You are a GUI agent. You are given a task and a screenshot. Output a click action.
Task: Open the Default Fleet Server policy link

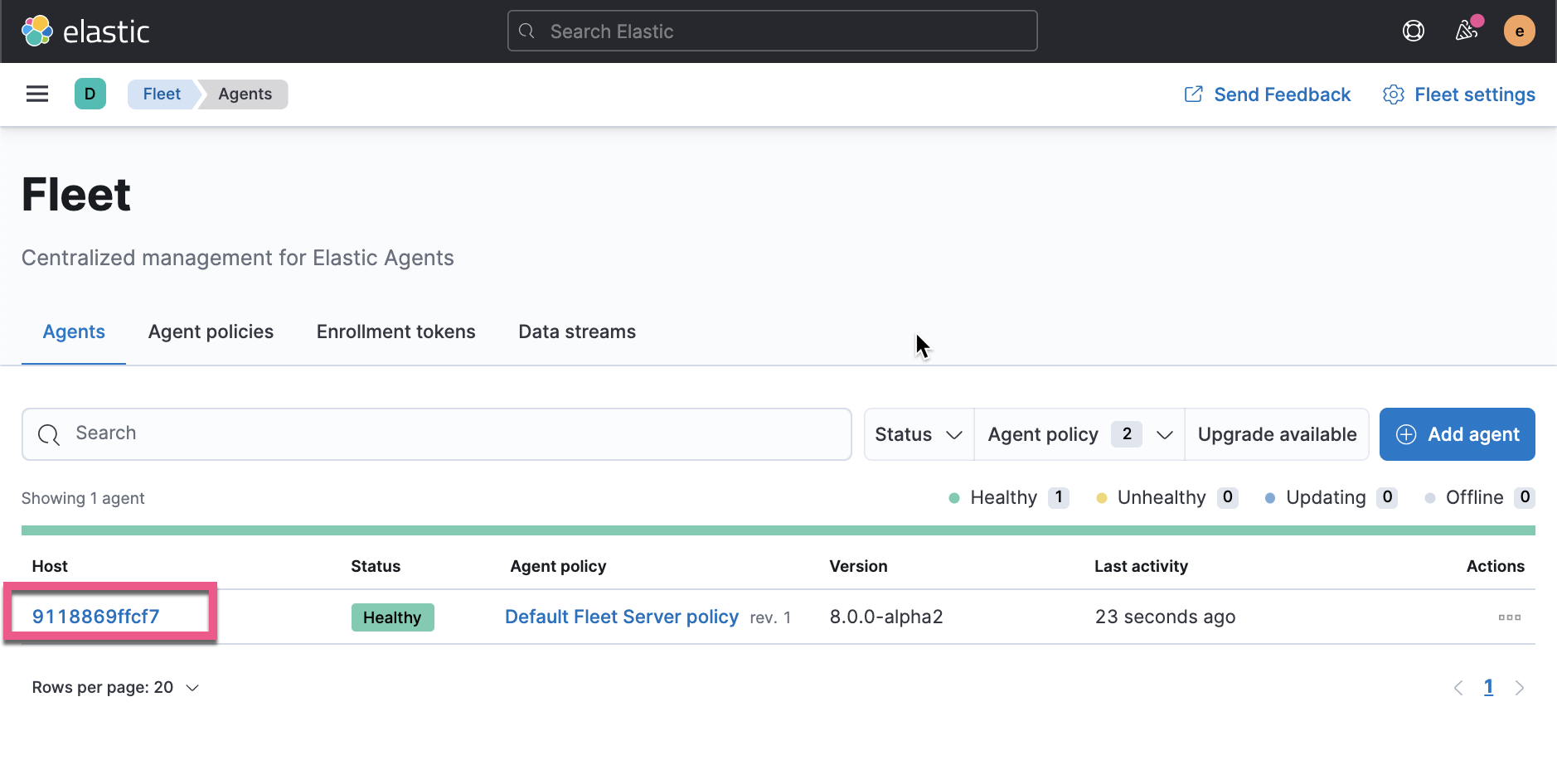click(621, 616)
